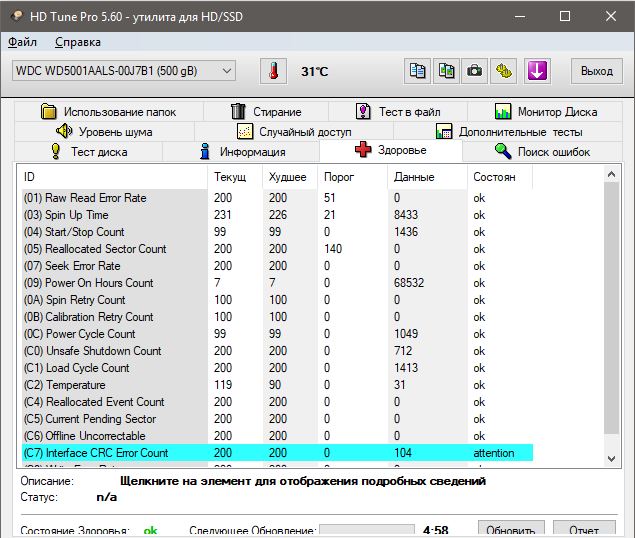Select the Здоровье tab
This screenshot has height=538, width=635.
point(390,150)
